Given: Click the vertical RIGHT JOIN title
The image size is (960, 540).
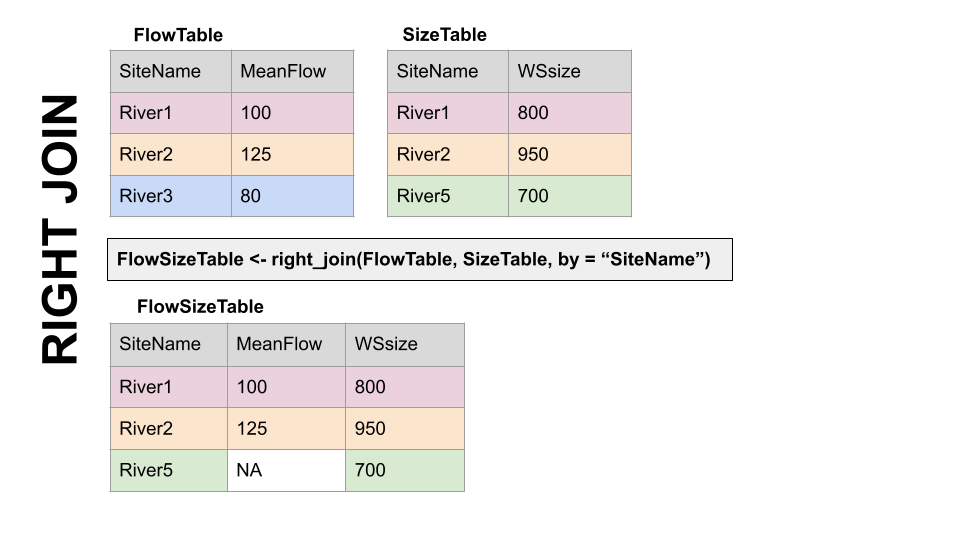Looking at the screenshot, I should (61, 230).
